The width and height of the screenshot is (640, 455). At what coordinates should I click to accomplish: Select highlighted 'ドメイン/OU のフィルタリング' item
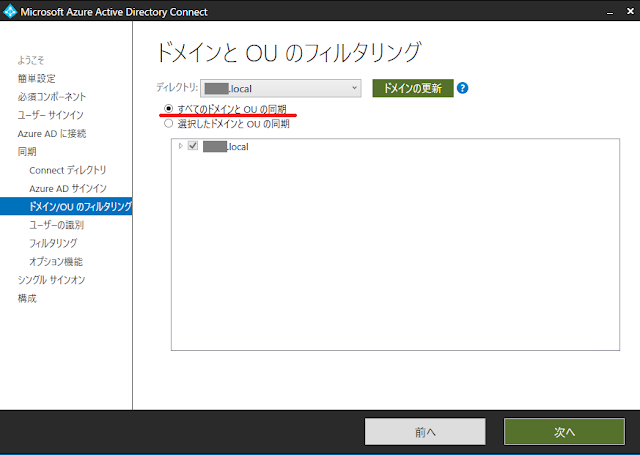click(66, 206)
